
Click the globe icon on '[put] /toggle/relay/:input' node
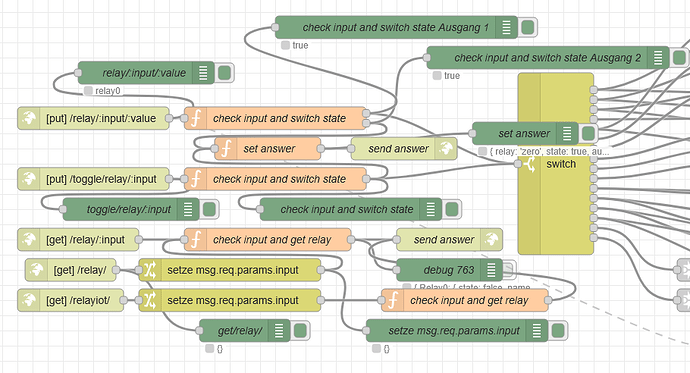tap(29, 179)
